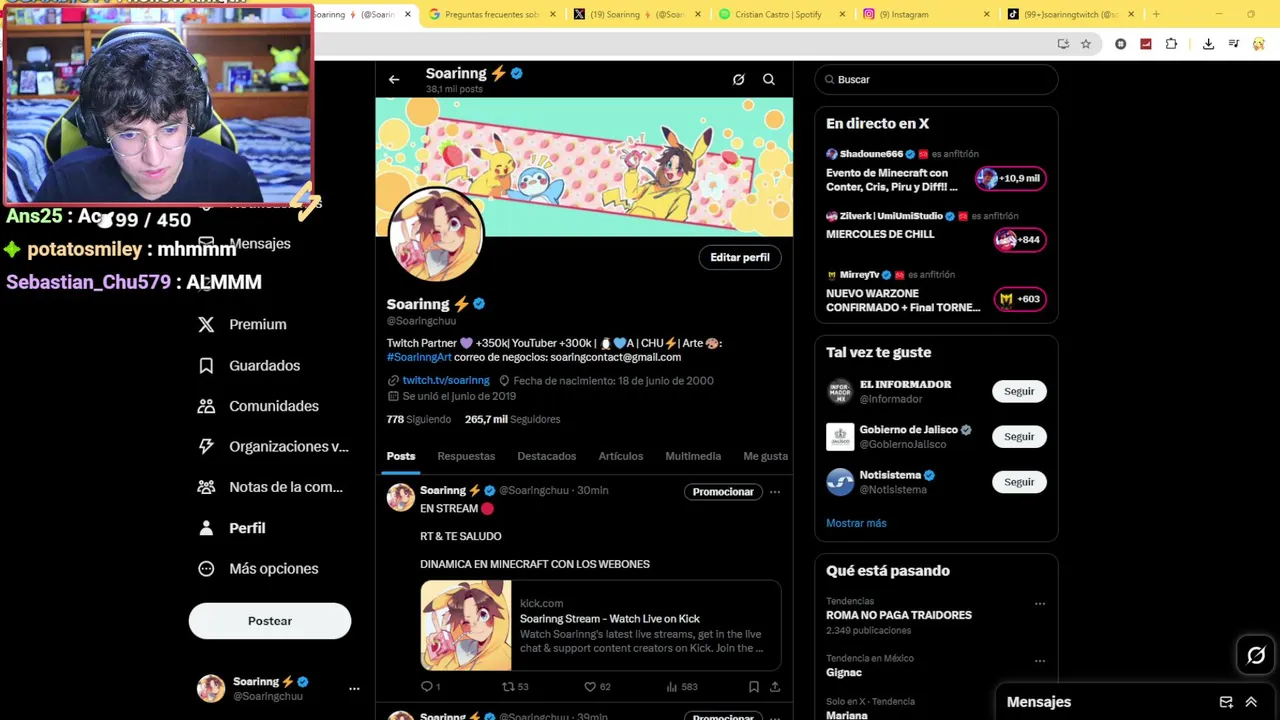
Task: Switch to the Artículos tab
Action: [x=621, y=456]
